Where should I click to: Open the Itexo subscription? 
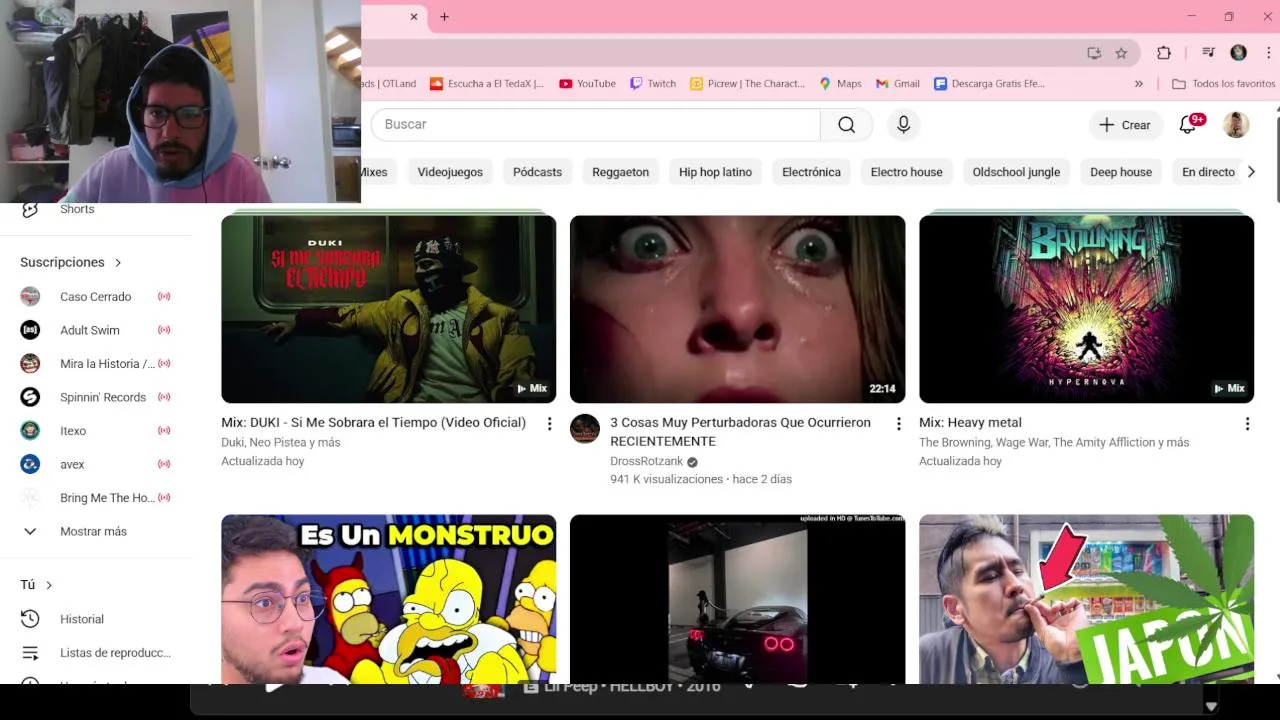(x=96, y=431)
